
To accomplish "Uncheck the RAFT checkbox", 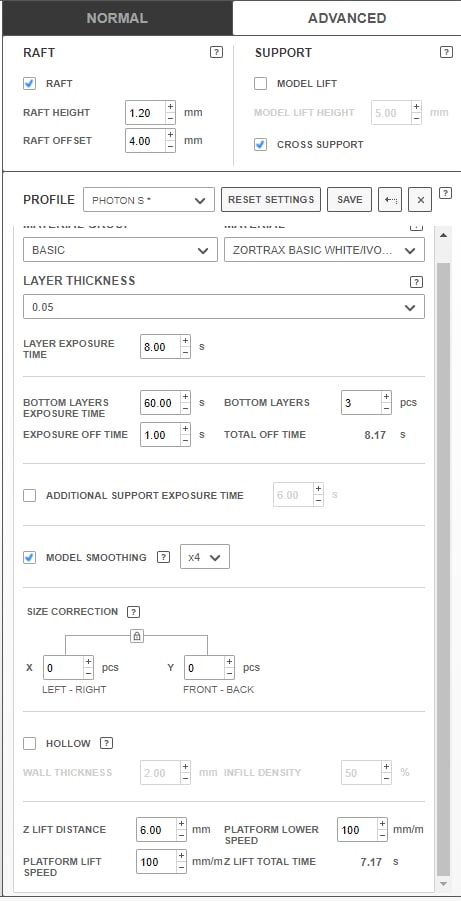I will click(29, 83).
